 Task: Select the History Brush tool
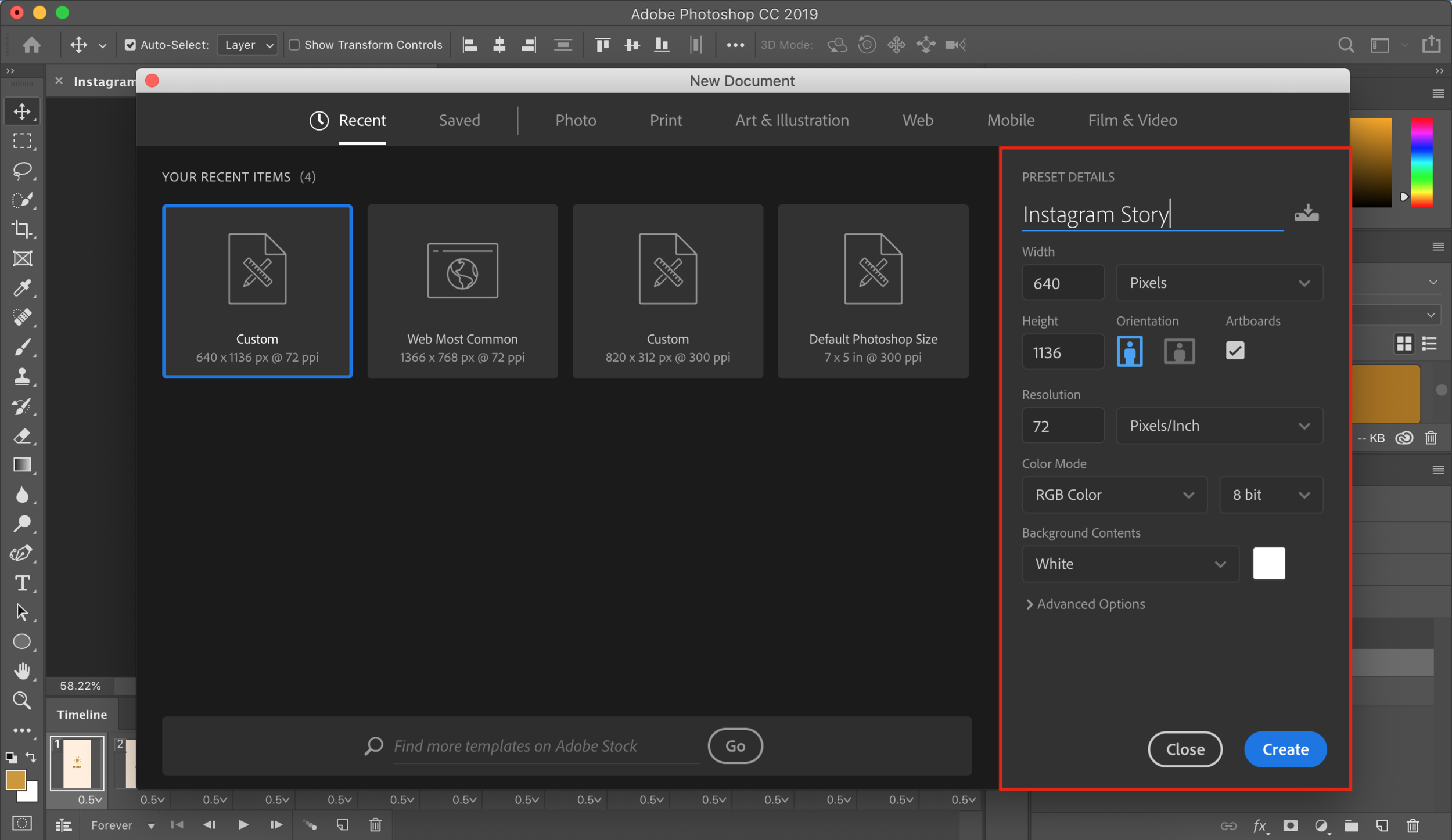point(22,406)
